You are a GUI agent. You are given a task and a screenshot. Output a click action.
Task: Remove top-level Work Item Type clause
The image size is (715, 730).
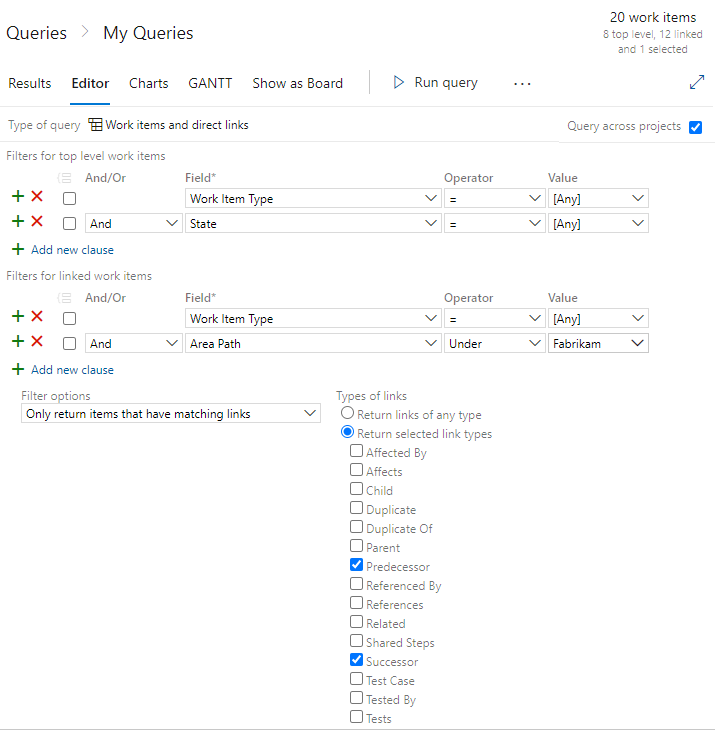point(37,196)
